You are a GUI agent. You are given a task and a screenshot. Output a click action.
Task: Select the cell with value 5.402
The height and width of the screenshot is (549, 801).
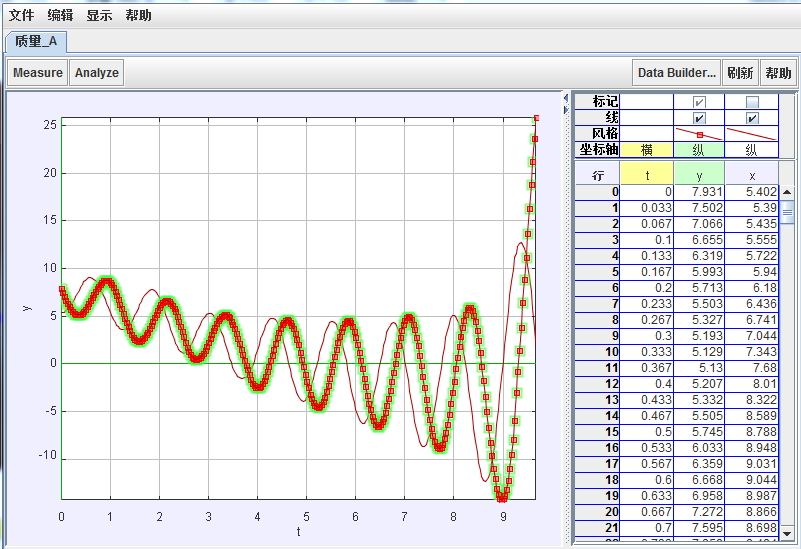point(752,192)
